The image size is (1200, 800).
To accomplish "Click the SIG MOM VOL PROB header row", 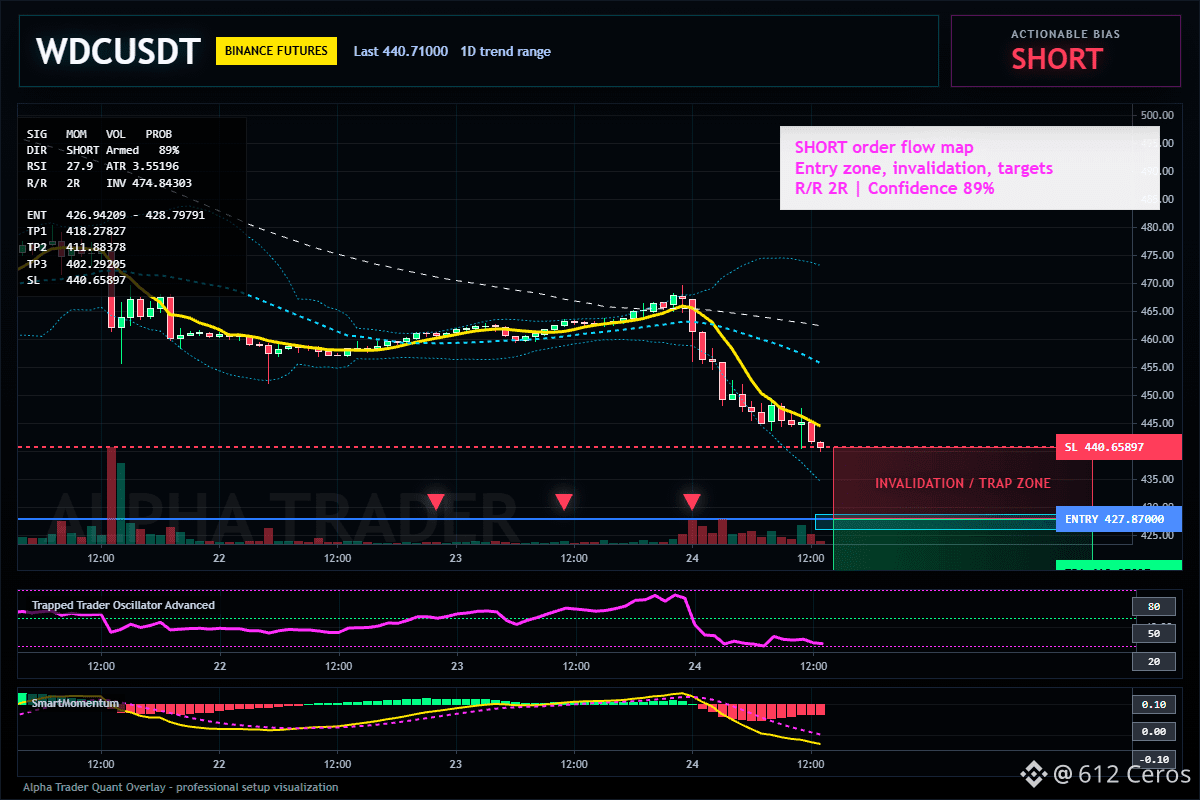I will pyautogui.click(x=99, y=133).
